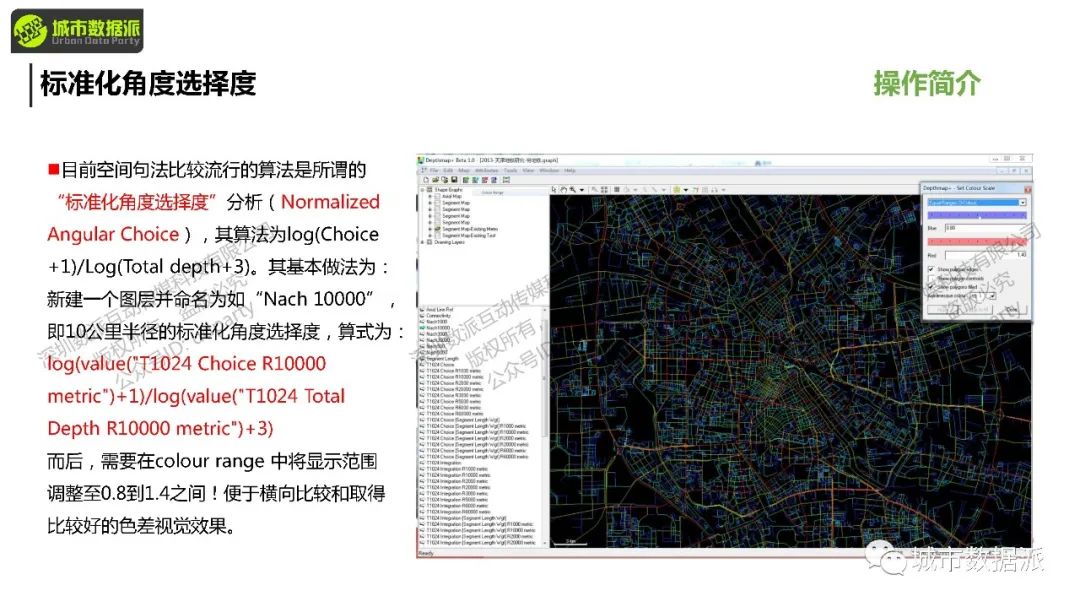Image resolution: width=1080 pixels, height=607 pixels.
Task: Open the Edit menu
Action: click(448, 170)
